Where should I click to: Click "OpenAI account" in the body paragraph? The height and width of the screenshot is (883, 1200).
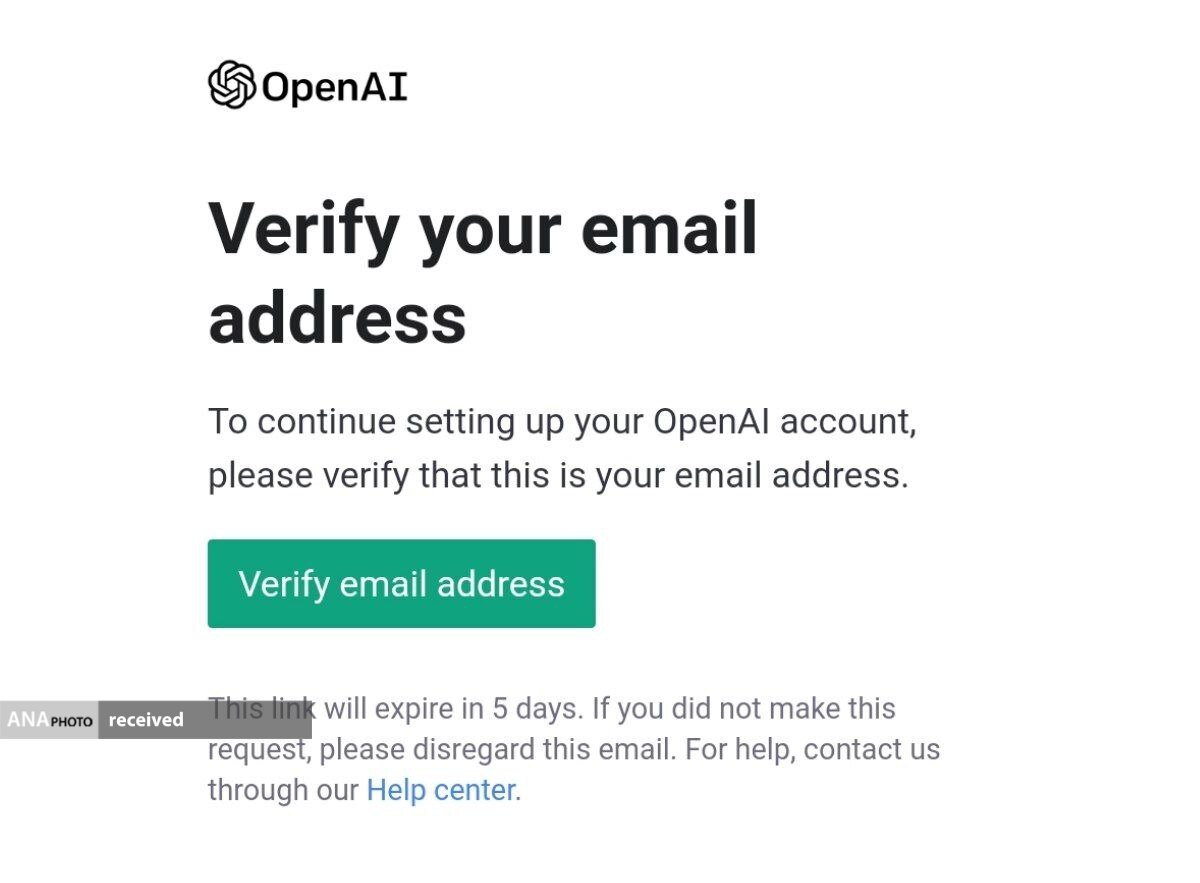pyautogui.click(x=782, y=422)
